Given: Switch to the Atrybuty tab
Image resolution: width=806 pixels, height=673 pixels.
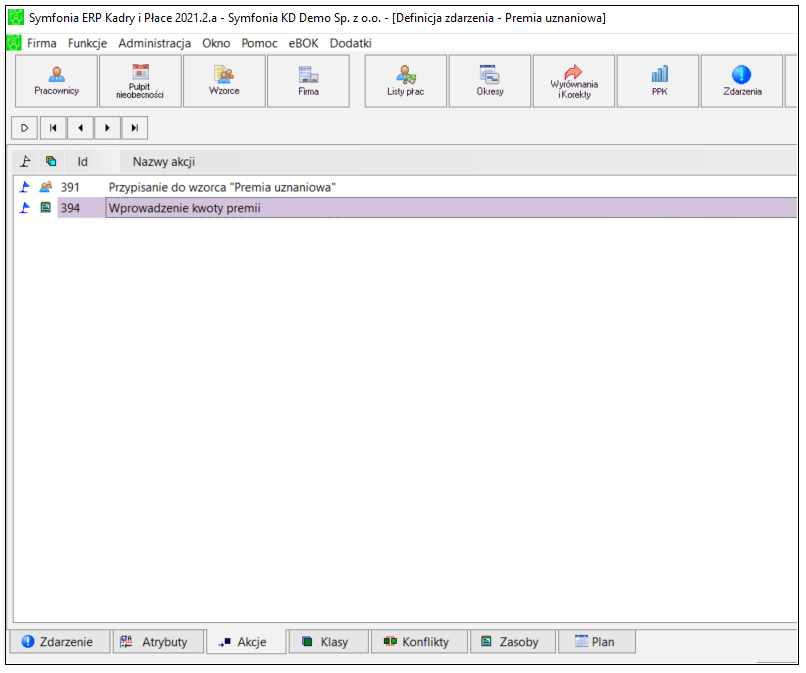Looking at the screenshot, I should click(159, 642).
